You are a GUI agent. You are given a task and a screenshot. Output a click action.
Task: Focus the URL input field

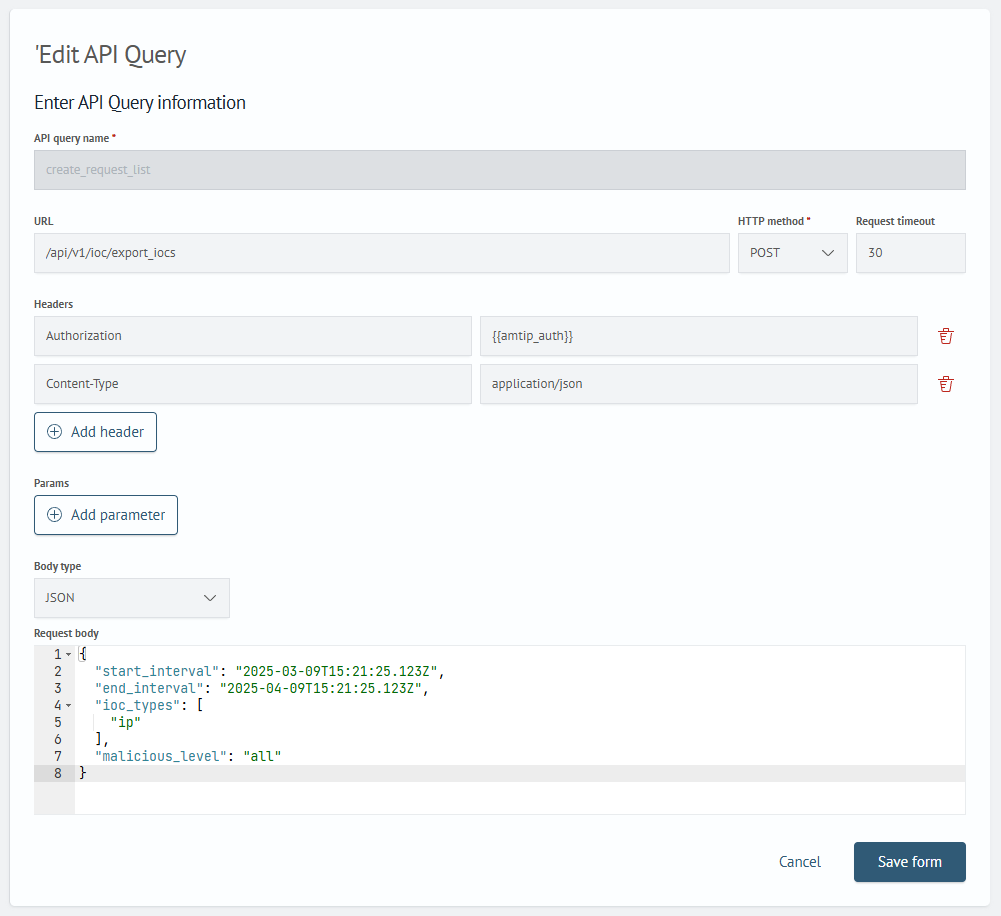[x=381, y=253]
